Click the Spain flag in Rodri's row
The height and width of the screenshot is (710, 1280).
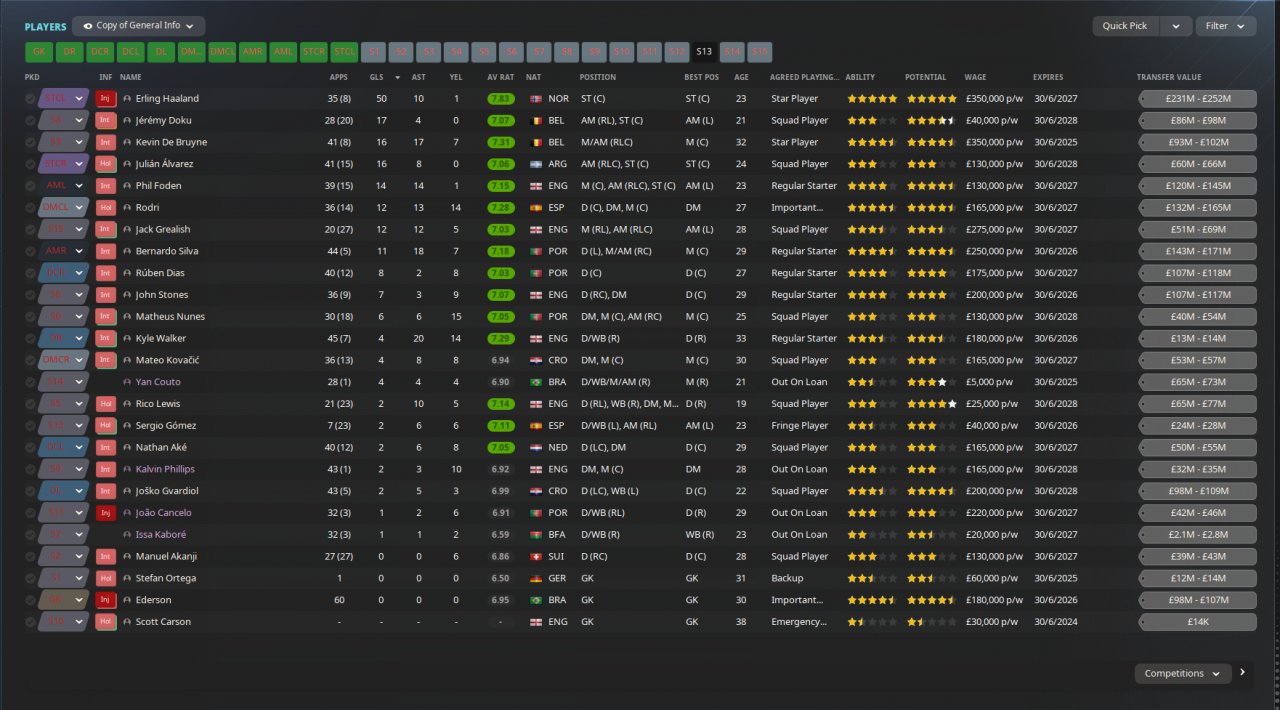click(x=535, y=208)
